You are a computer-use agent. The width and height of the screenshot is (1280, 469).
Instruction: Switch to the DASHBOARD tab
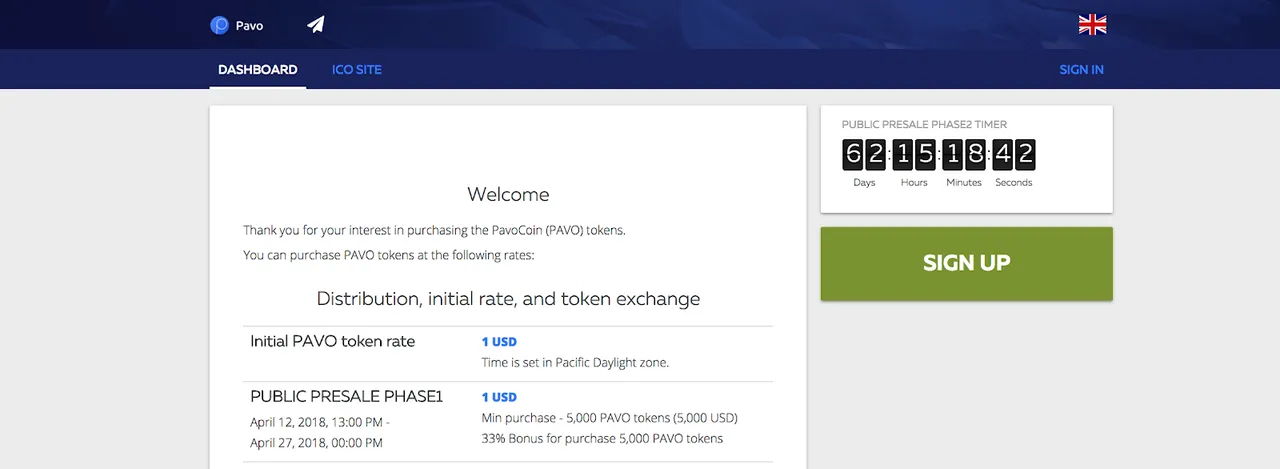258,70
